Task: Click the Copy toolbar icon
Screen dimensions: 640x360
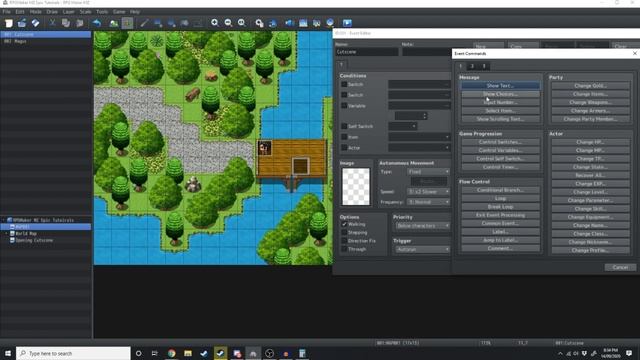Action: click(x=66, y=23)
